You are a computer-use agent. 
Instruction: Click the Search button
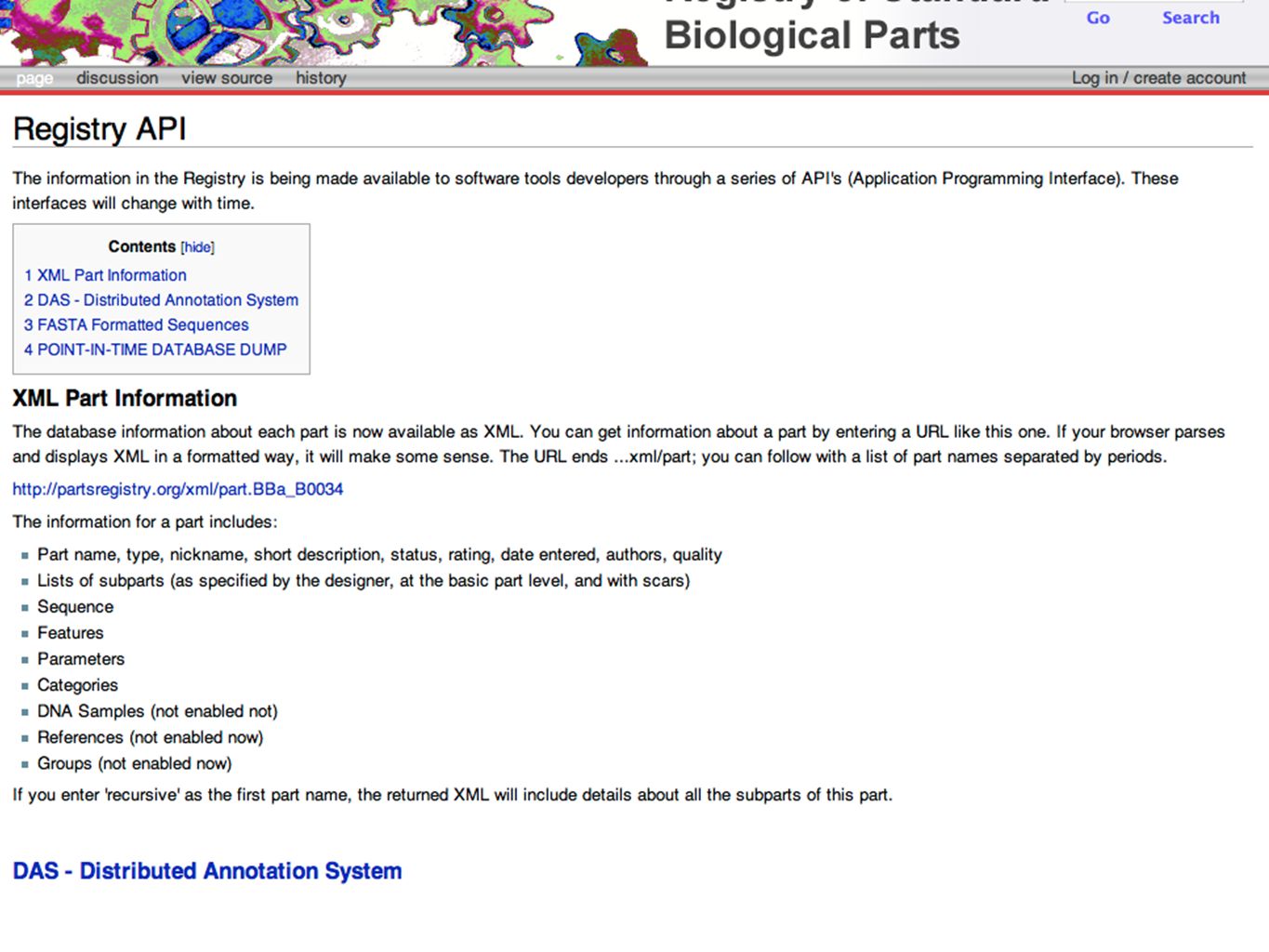[1190, 18]
